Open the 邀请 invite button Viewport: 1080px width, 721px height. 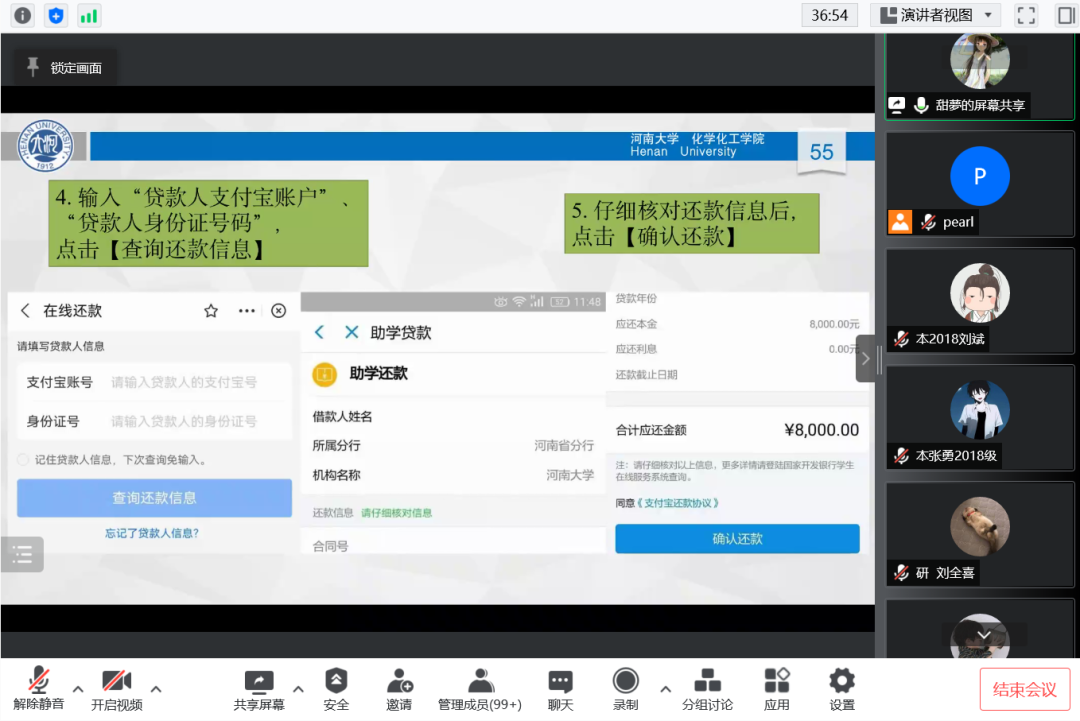pos(399,689)
